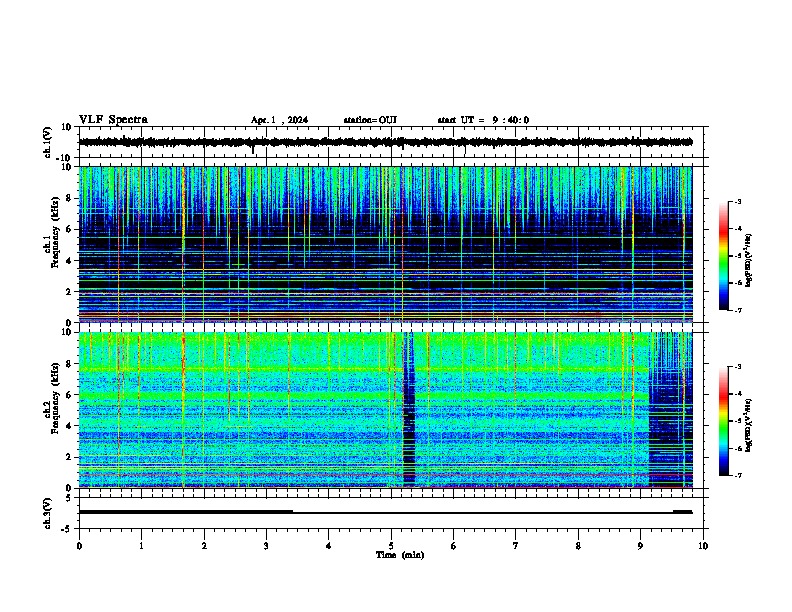Click the "ch.3(V)" axis label
792x612 pixels.
pyautogui.click(x=48, y=514)
